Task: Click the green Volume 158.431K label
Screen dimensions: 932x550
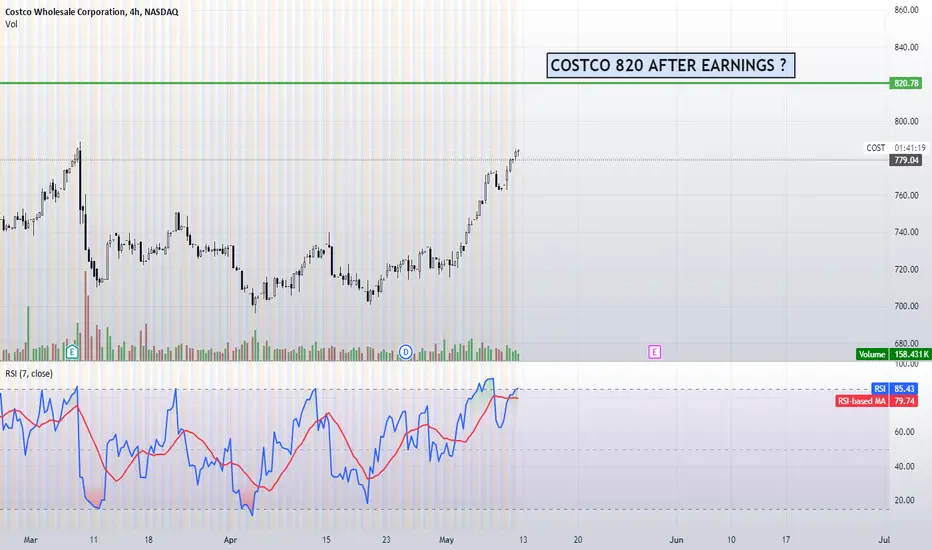Action: click(893, 354)
